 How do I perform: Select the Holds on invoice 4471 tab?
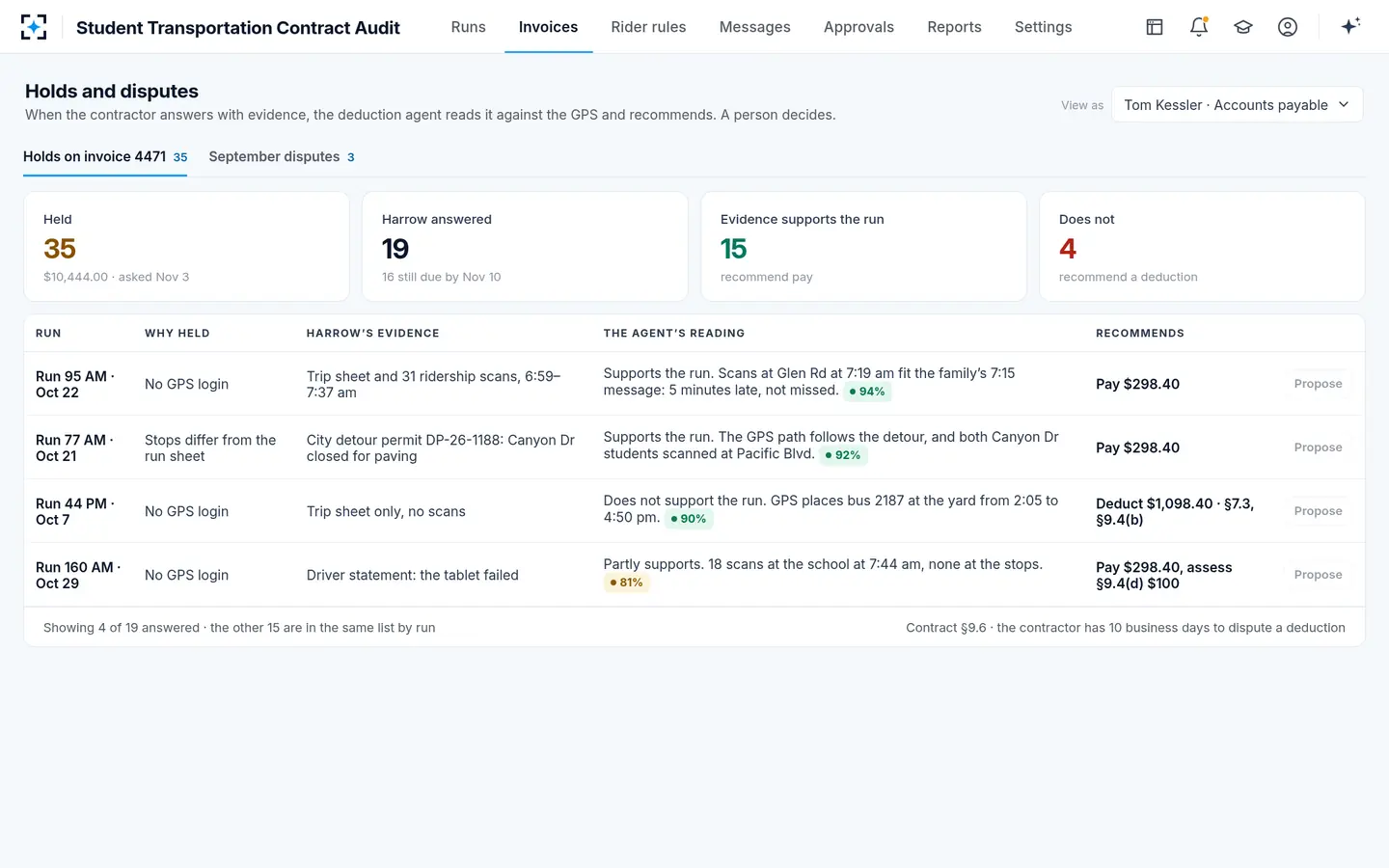pyautogui.click(x=105, y=157)
